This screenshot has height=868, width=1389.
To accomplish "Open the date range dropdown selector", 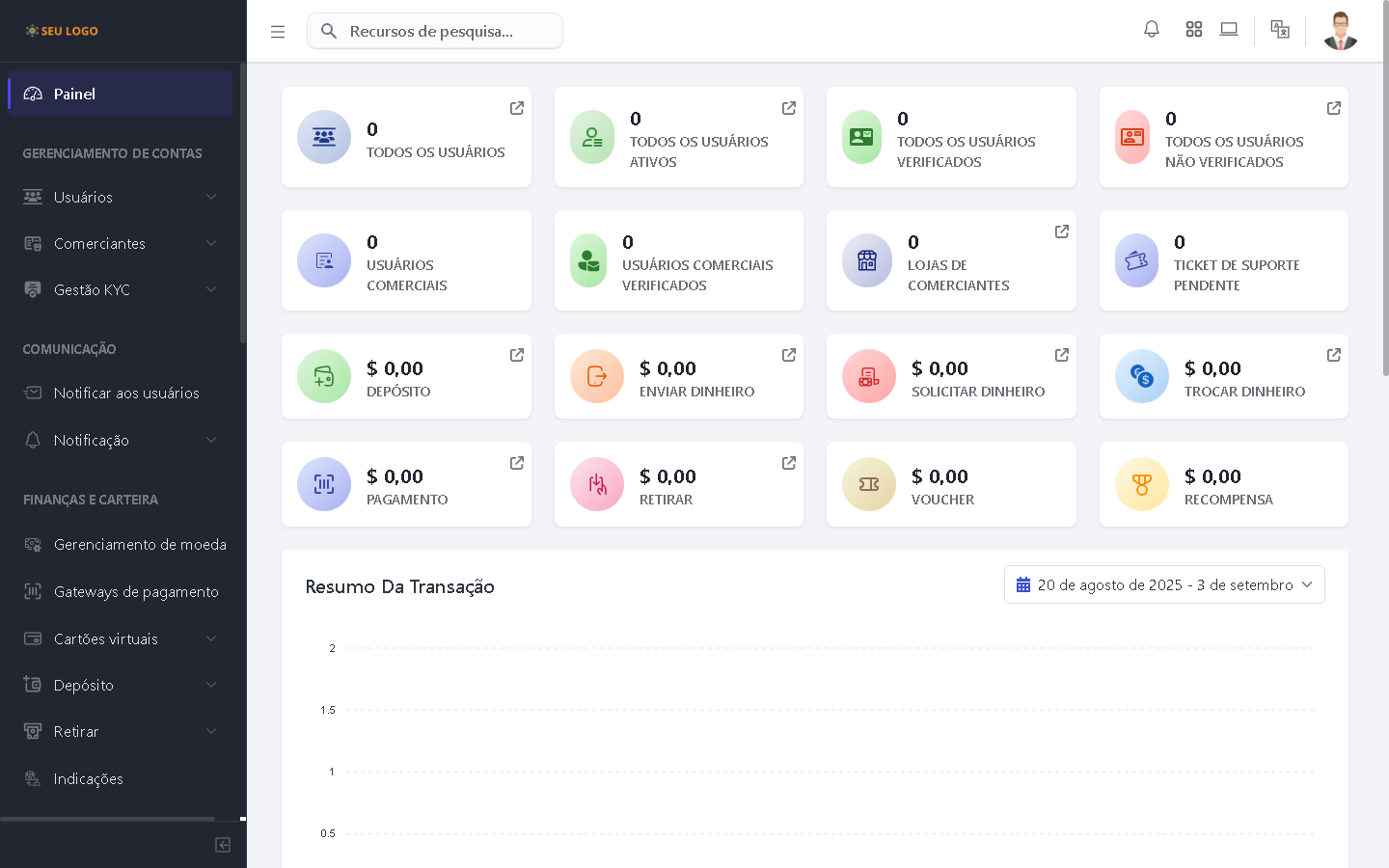I will pyautogui.click(x=1164, y=584).
